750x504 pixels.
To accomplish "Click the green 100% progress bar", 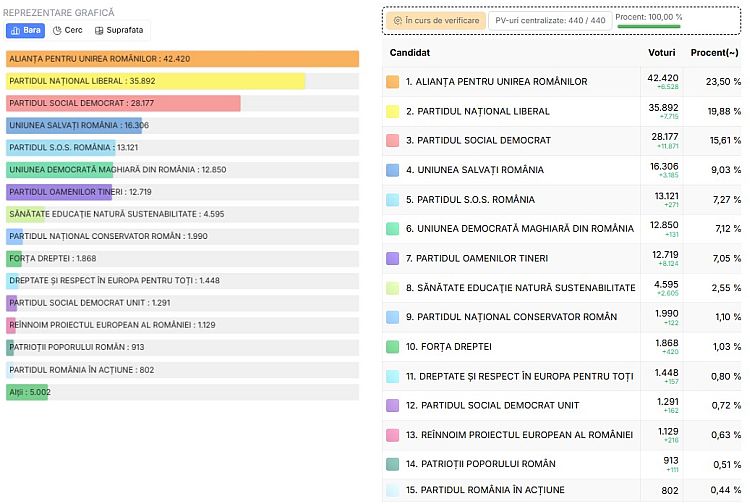I will (649, 26).
